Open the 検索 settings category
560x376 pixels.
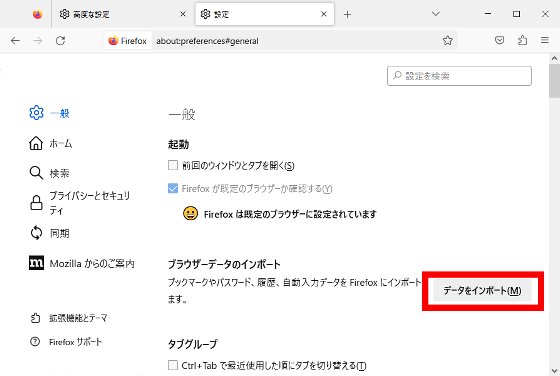(49, 173)
